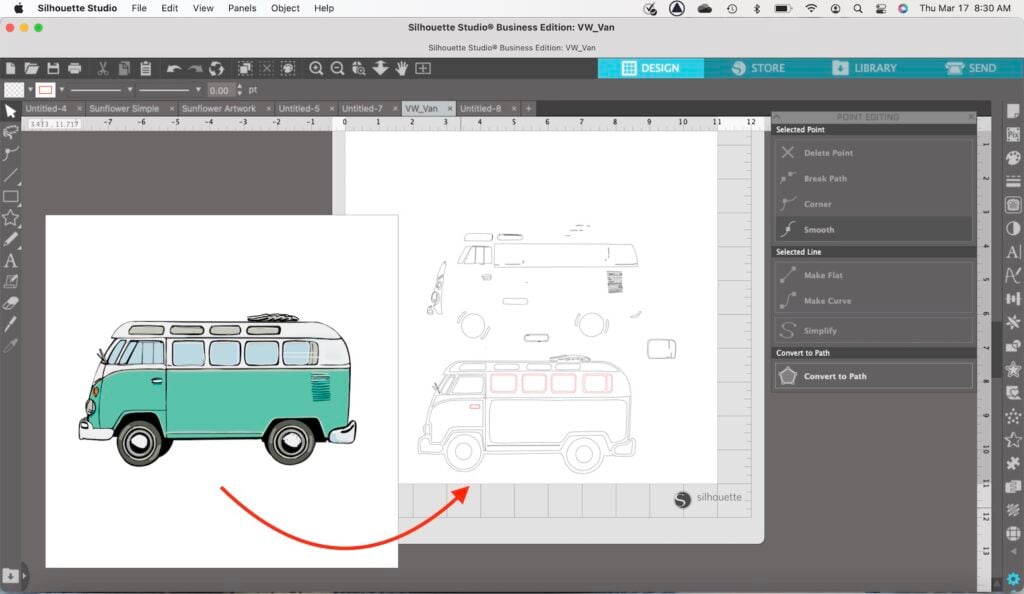Image resolution: width=1024 pixels, height=594 pixels.
Task: Click the Make Curve button
Action: click(874, 301)
